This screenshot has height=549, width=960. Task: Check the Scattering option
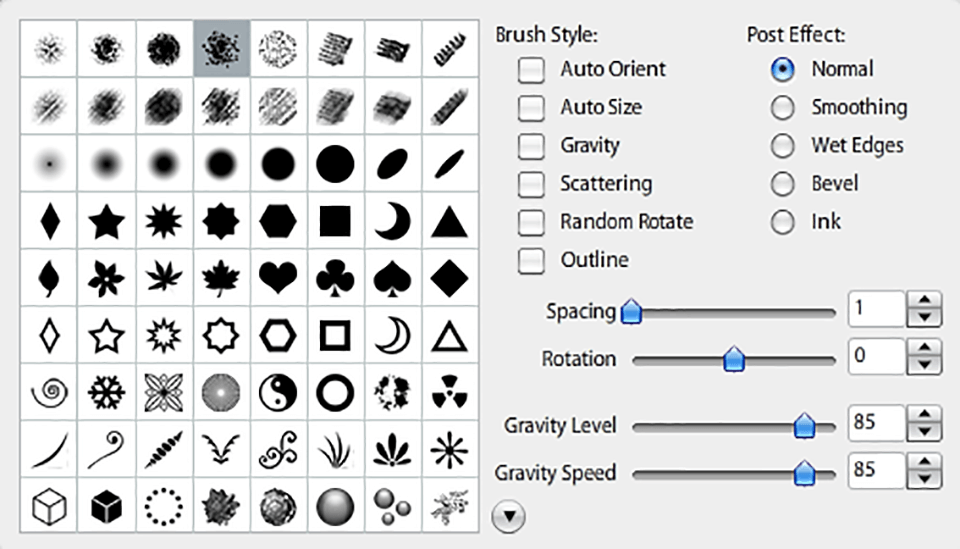[x=531, y=184]
